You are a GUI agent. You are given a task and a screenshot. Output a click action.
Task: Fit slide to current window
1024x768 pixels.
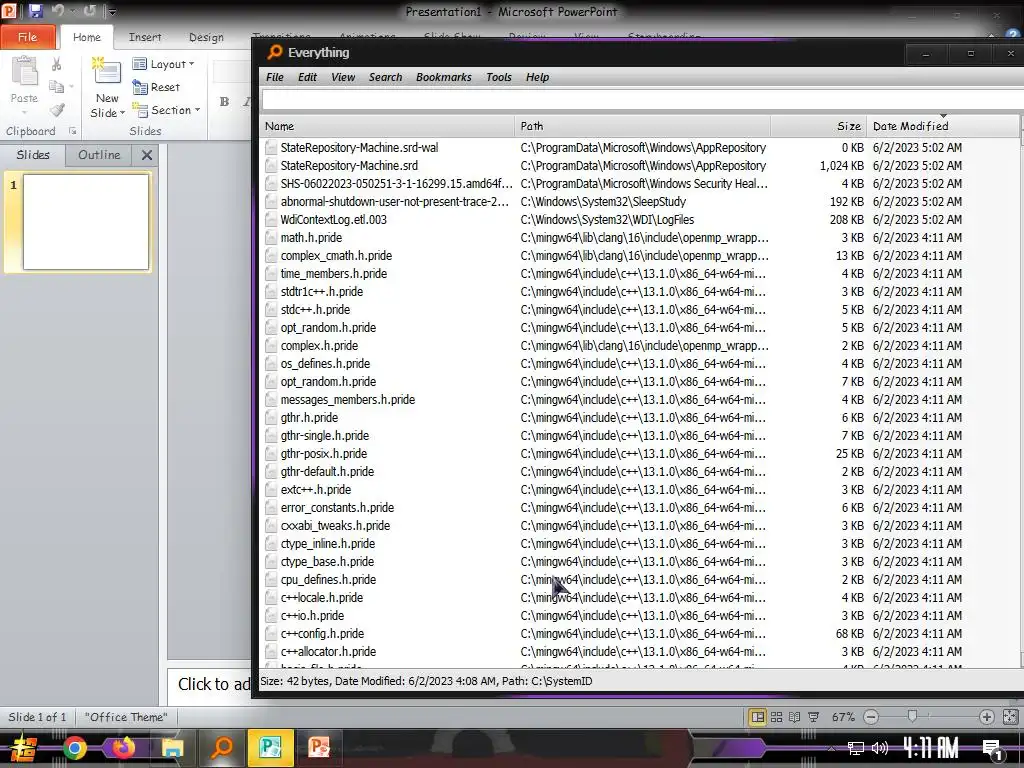1010,717
